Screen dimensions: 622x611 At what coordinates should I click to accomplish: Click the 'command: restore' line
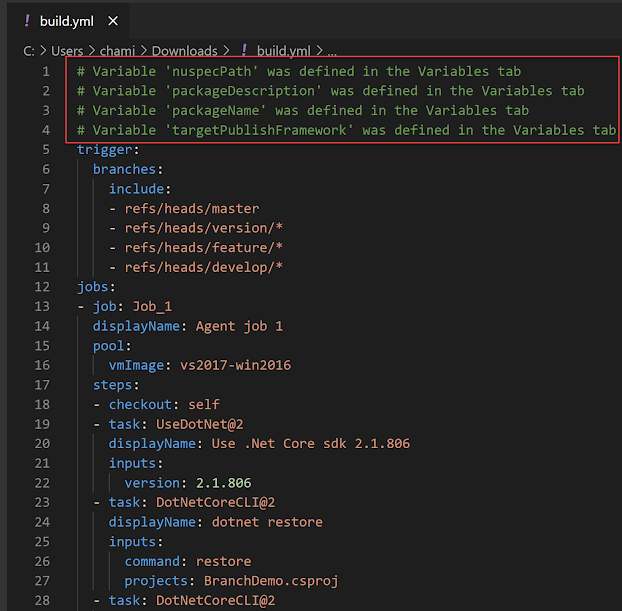click(188, 561)
